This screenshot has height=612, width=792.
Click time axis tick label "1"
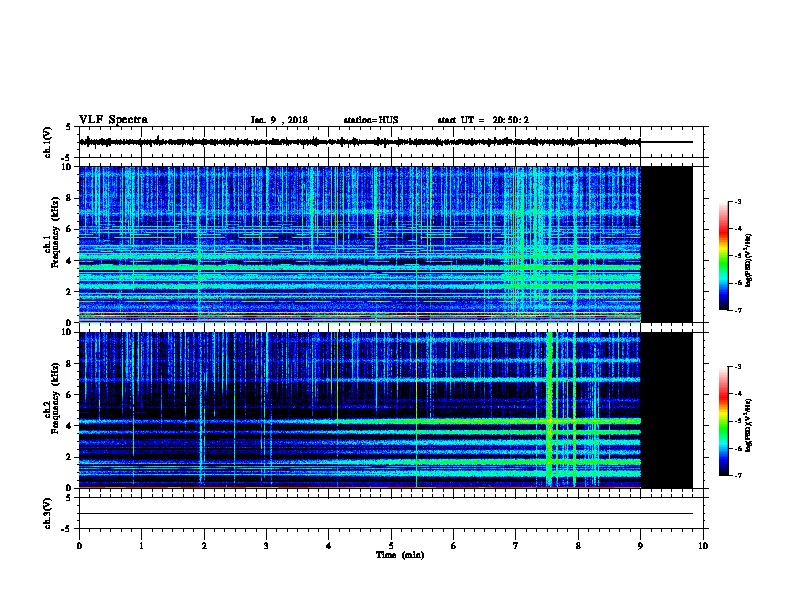141,545
